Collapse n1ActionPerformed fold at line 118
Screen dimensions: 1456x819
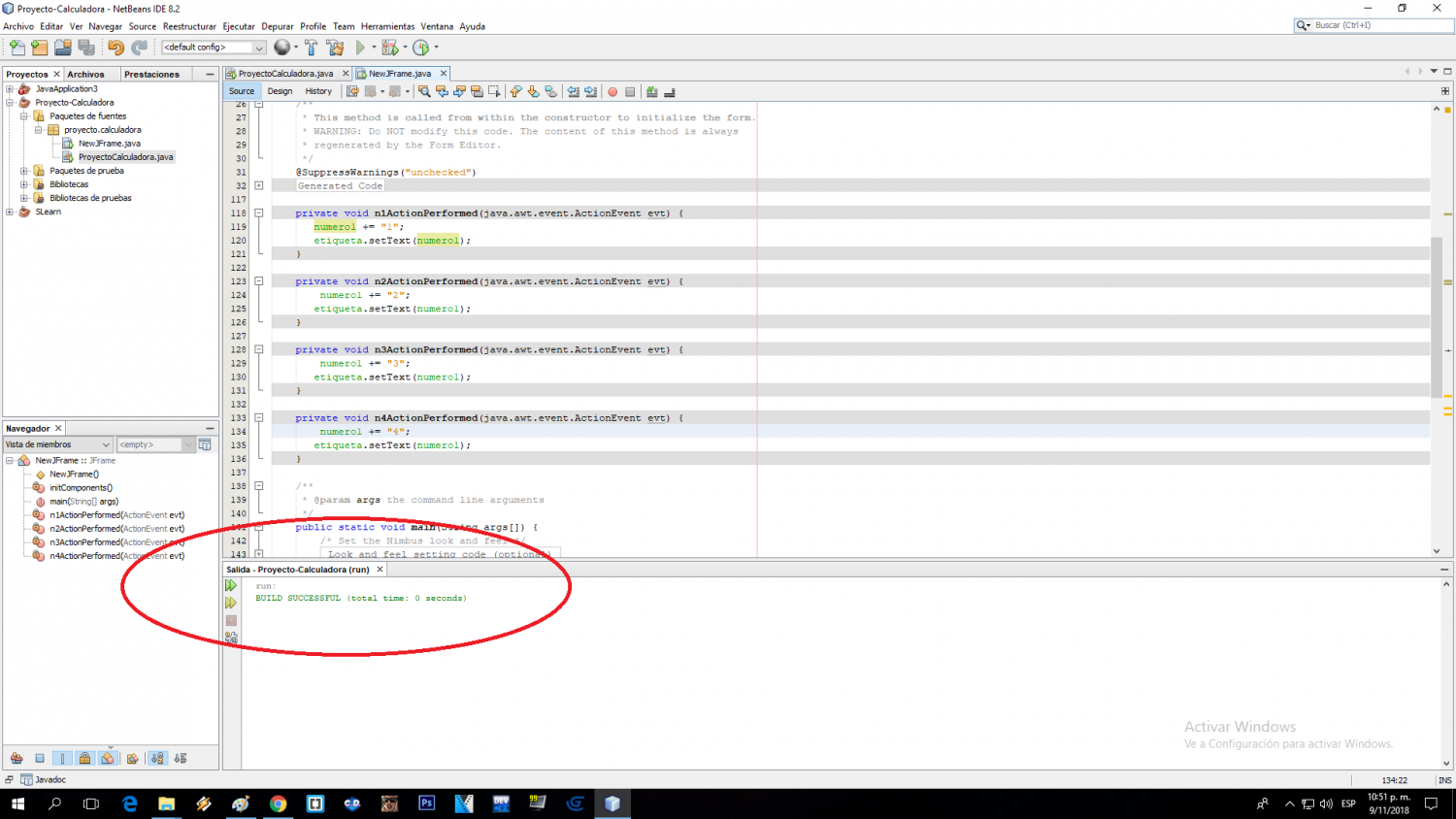click(259, 213)
